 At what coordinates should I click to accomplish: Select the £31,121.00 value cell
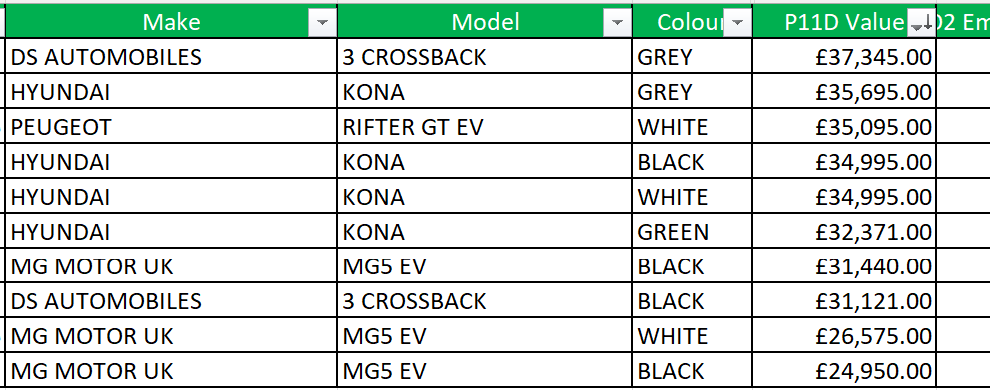point(844,301)
